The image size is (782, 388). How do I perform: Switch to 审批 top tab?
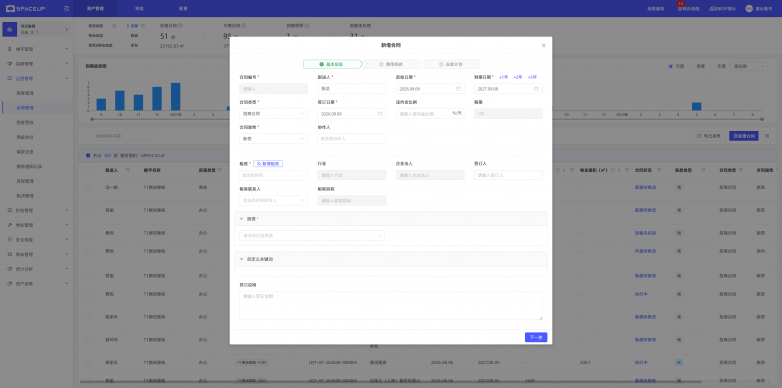(x=140, y=8)
